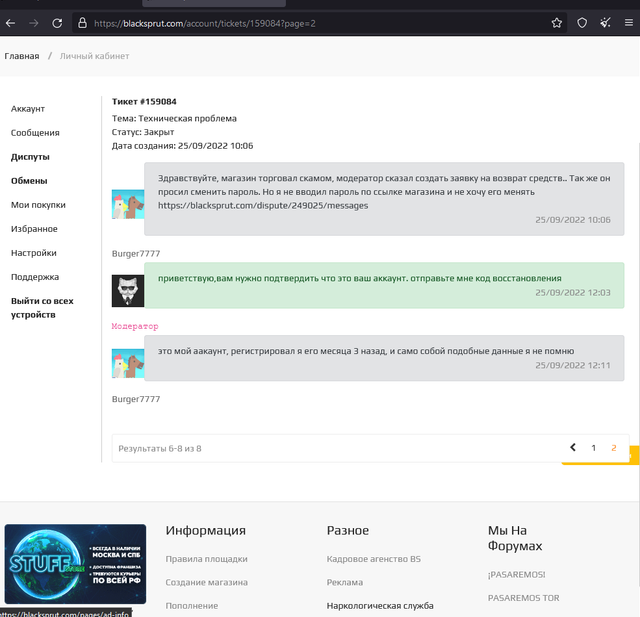This screenshot has width=640, height=617.
Task: Open the Аккаунт sidebar section
Action: [x=28, y=109]
